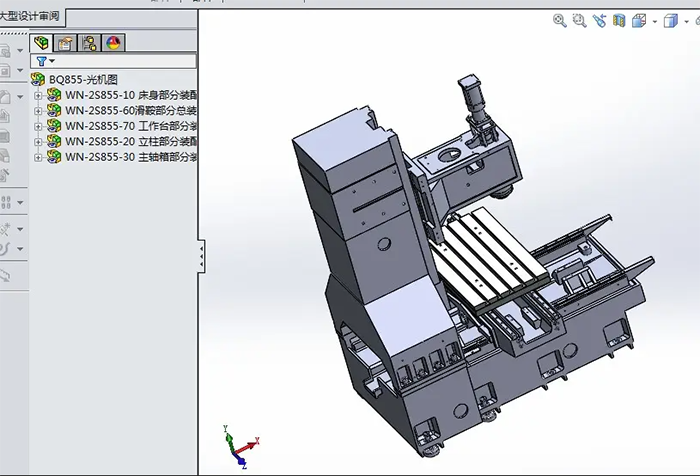Click the Section View icon
The image size is (700, 476).
[619, 20]
